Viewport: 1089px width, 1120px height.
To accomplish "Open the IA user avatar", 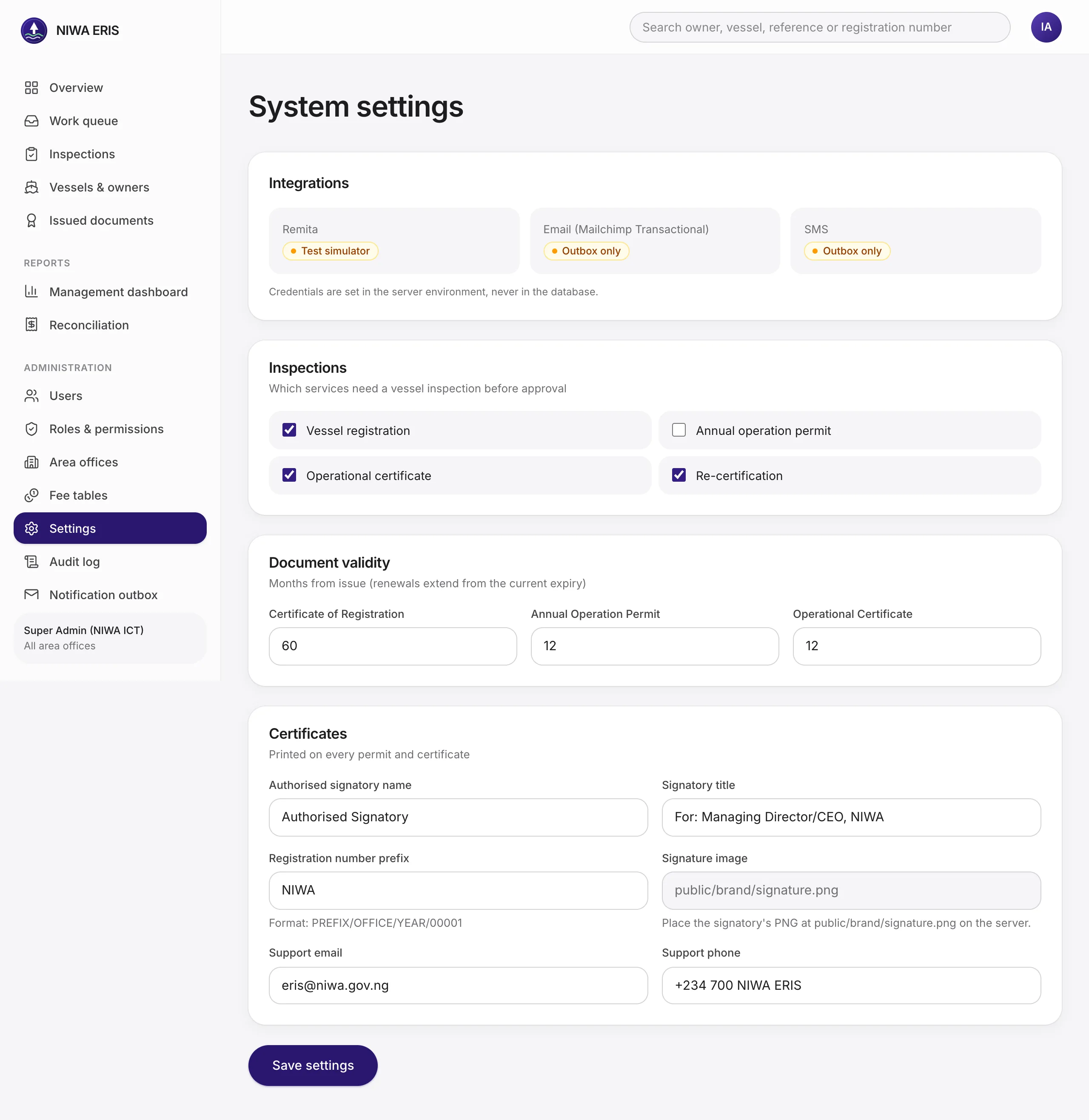I will [1046, 27].
